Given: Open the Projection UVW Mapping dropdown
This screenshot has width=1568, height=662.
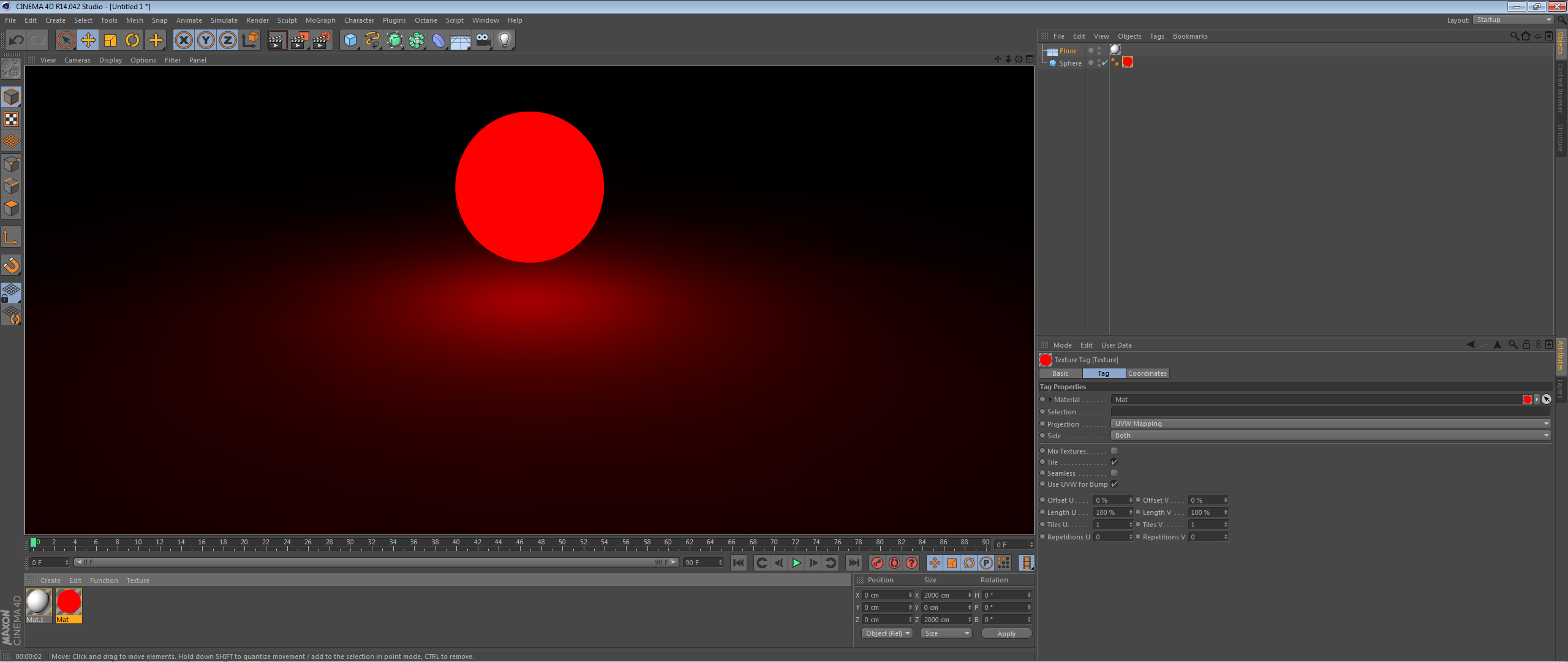Looking at the screenshot, I should pos(1330,424).
